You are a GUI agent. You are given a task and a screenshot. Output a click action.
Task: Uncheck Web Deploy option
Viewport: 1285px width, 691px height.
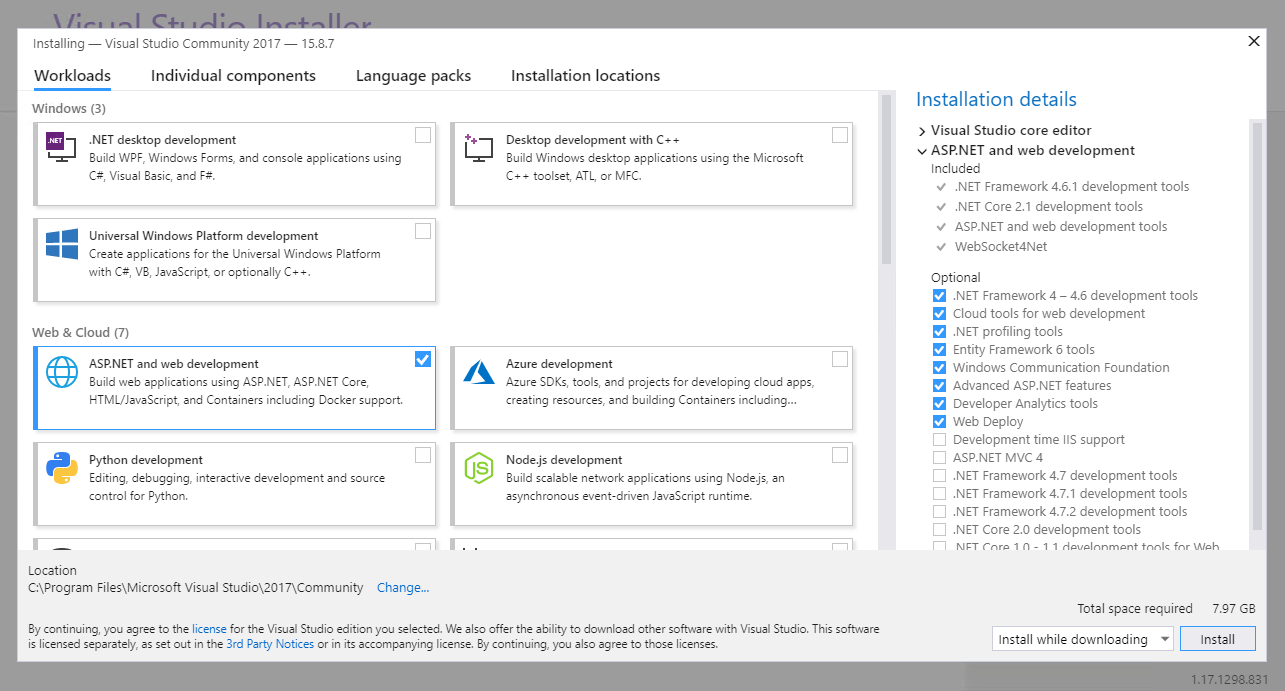coord(939,422)
